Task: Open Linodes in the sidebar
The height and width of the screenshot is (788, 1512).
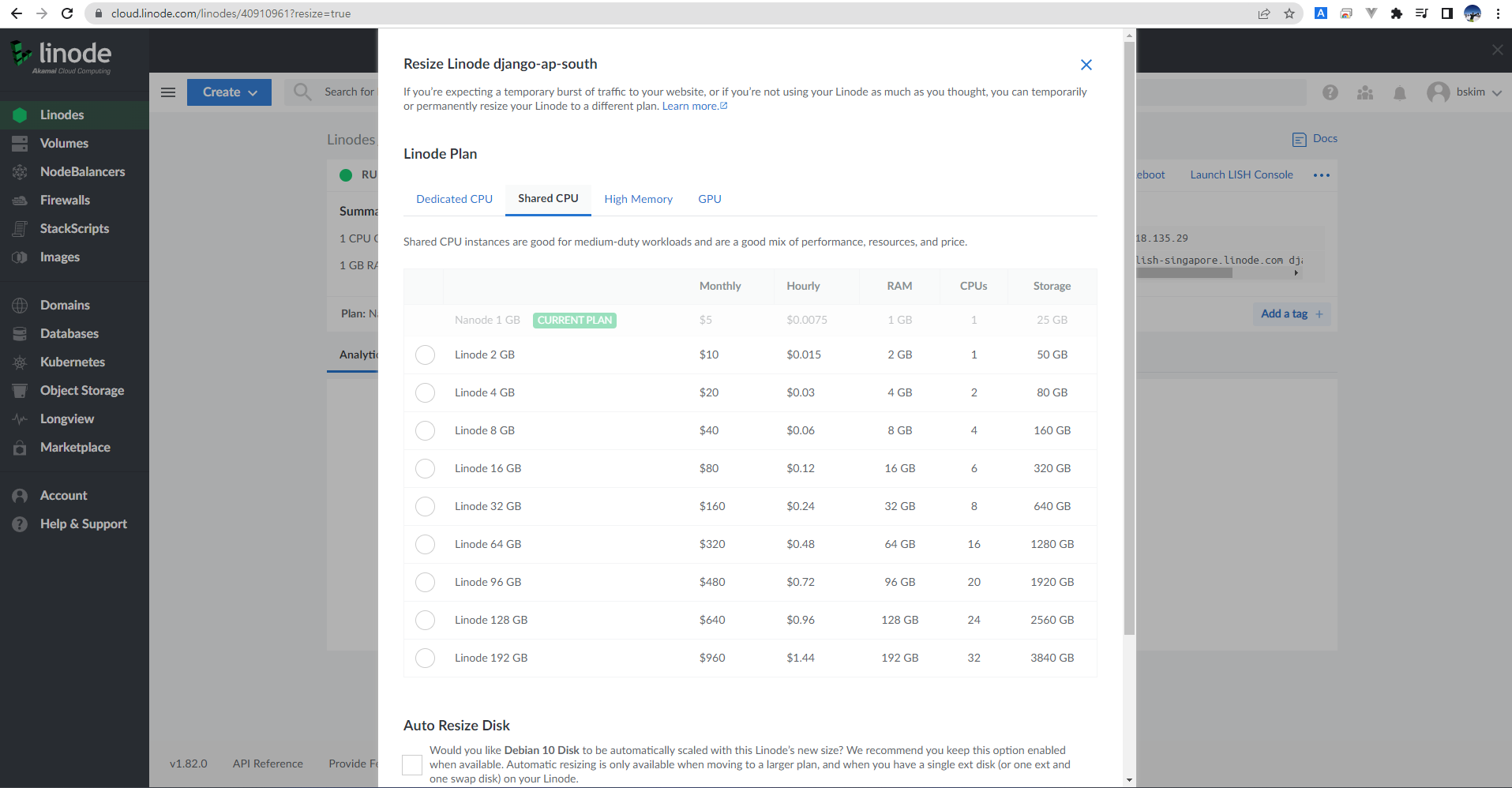Action: point(74,115)
